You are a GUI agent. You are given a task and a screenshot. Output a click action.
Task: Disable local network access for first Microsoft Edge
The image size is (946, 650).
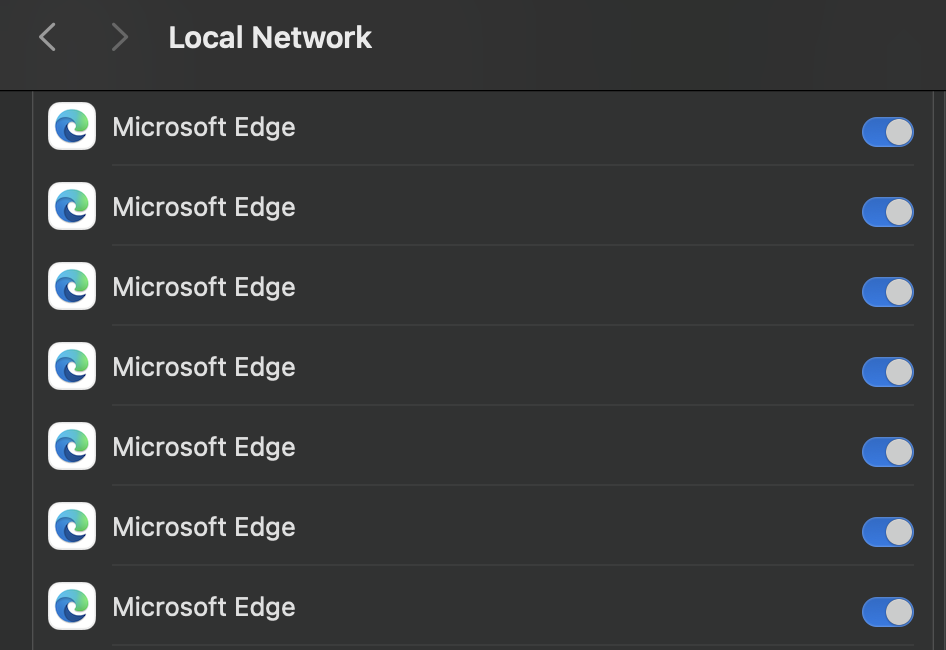coord(887,132)
